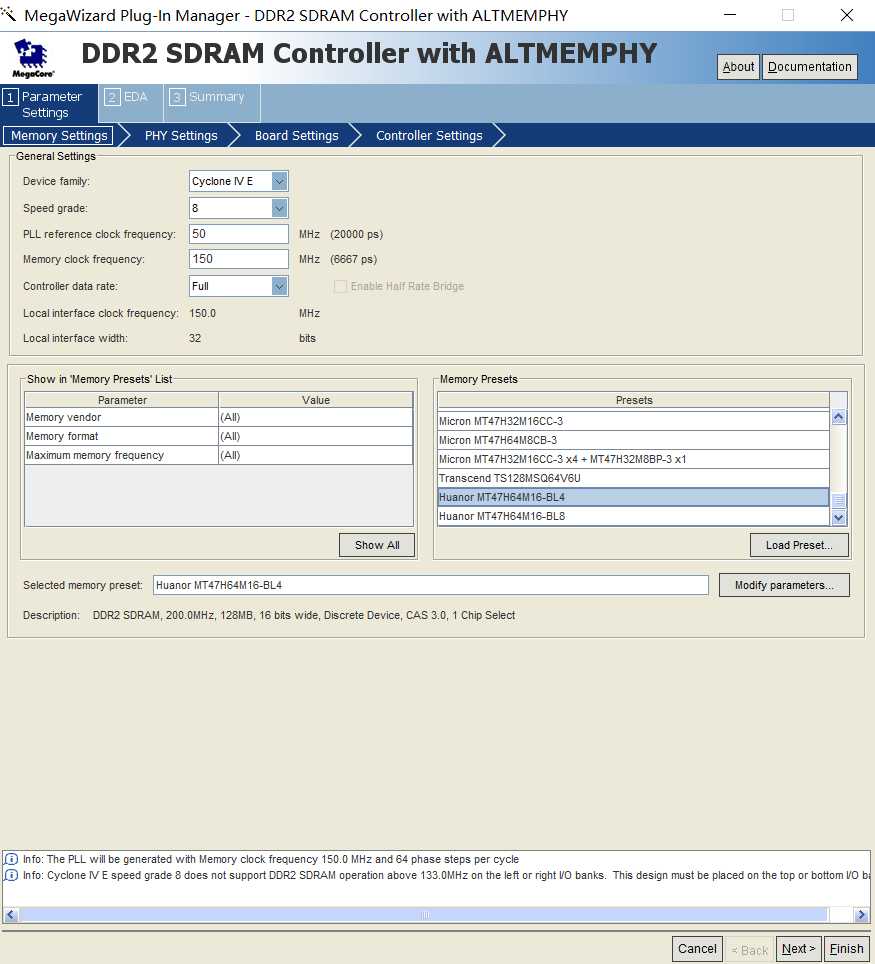Click the Memory clock frequency field
875x964 pixels.
[x=239, y=259]
